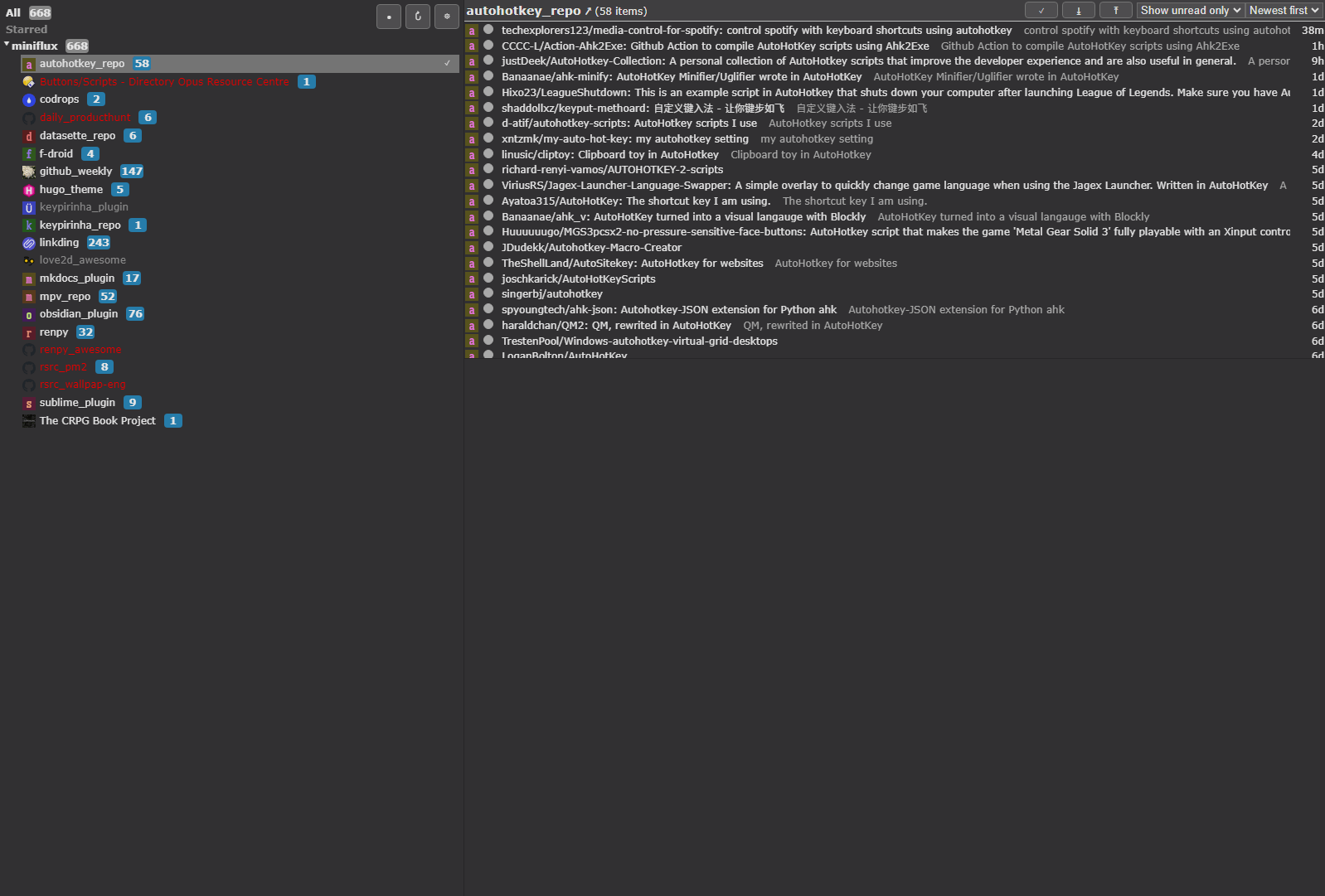Click feed icon beside singerbj/autohotkey article

pyautogui.click(x=472, y=294)
